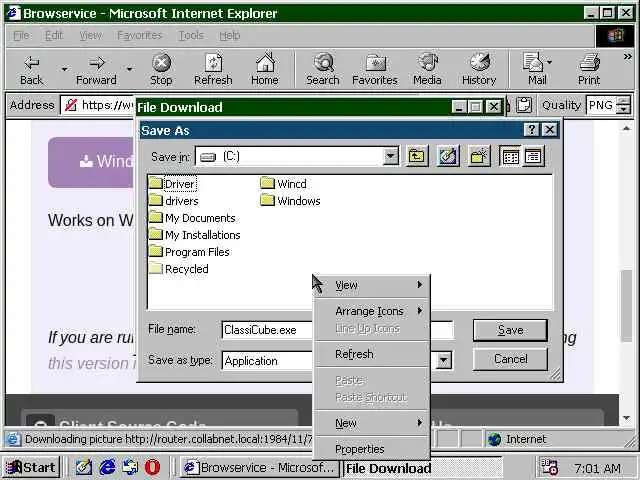Screen dimensions: 640x480
Task: Click the Print toolbar icon
Action: 589,69
